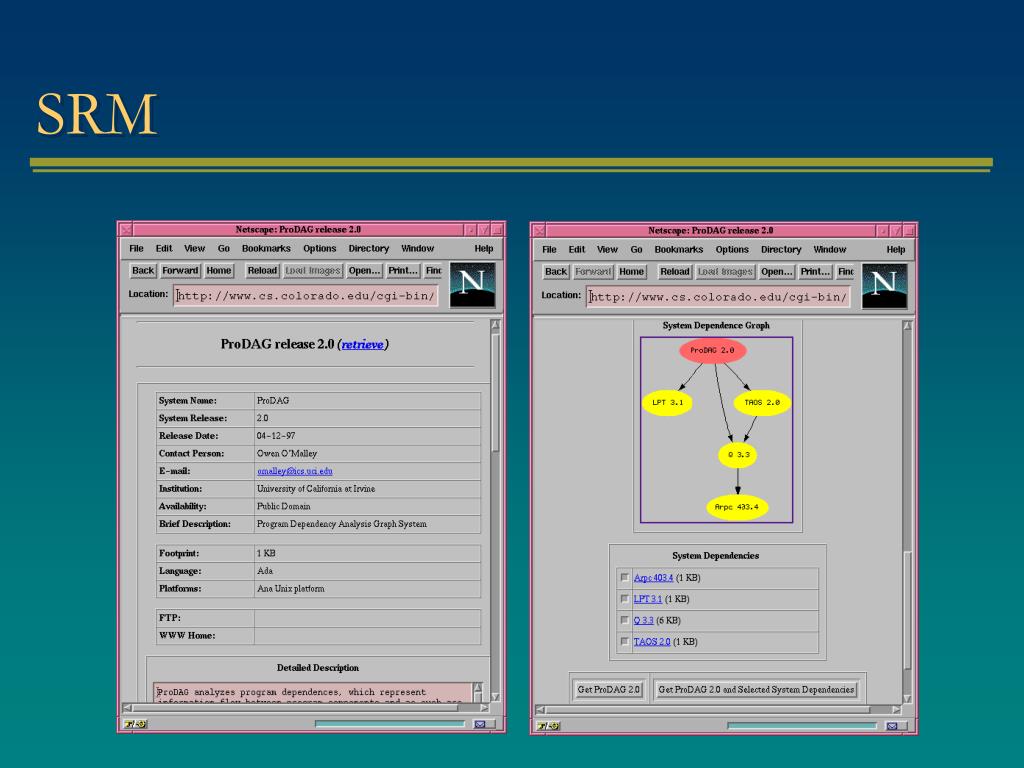The width and height of the screenshot is (1024, 768).
Task: Click Get ProDAG 2.0 and Selected System Dependencies
Action: tap(756, 690)
